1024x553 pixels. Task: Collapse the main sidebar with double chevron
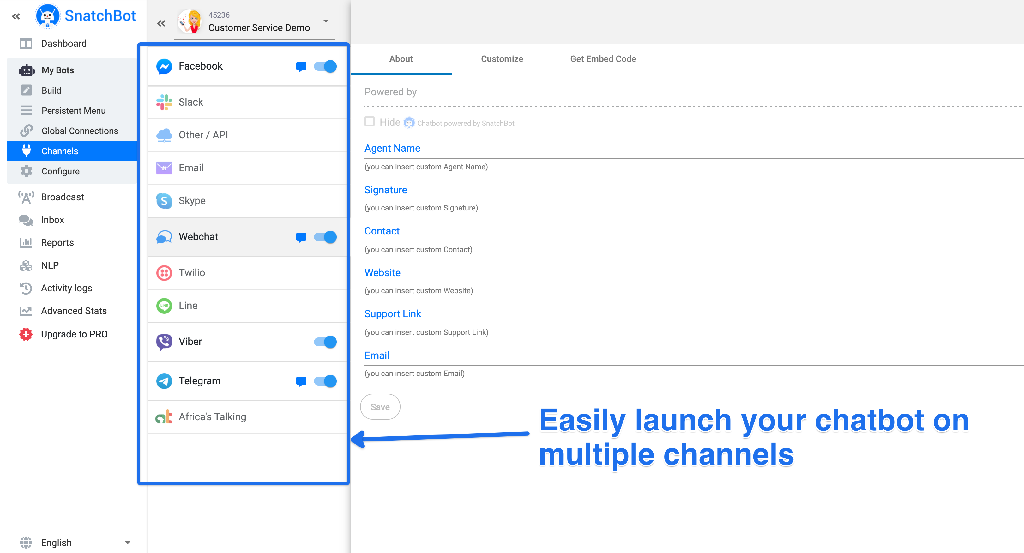click(x=16, y=16)
